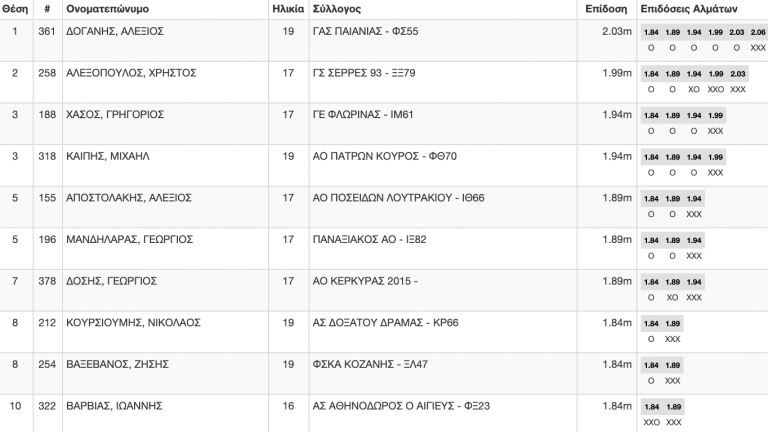The width and height of the screenshot is (768, 432).
Task: Click the Επιδόσεις Αλμάτων column header
Action: pos(689,9)
